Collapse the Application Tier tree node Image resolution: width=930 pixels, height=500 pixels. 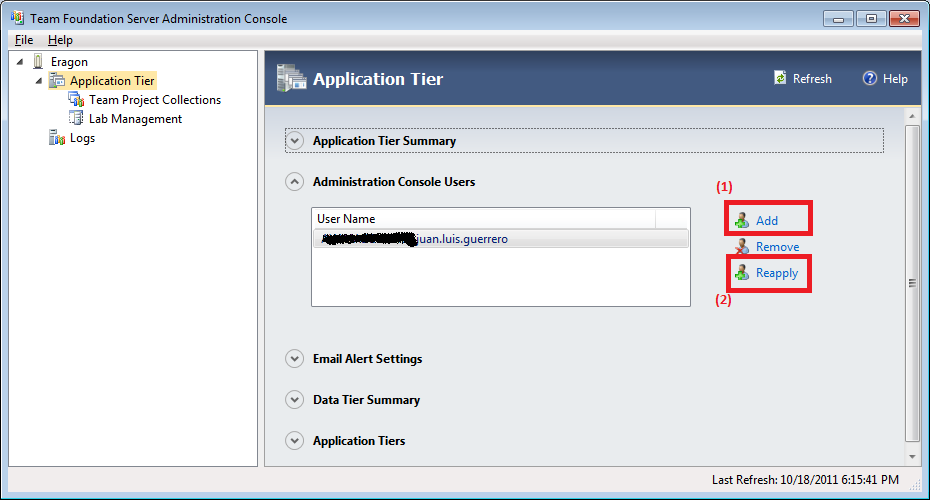coord(39,81)
